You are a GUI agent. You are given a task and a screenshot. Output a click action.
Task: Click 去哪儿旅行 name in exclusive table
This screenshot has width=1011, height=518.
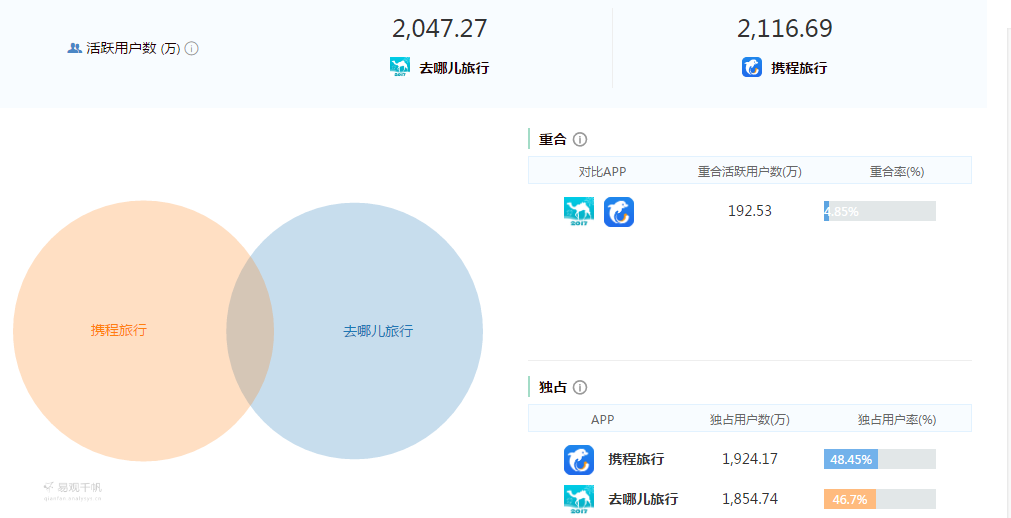point(643,499)
